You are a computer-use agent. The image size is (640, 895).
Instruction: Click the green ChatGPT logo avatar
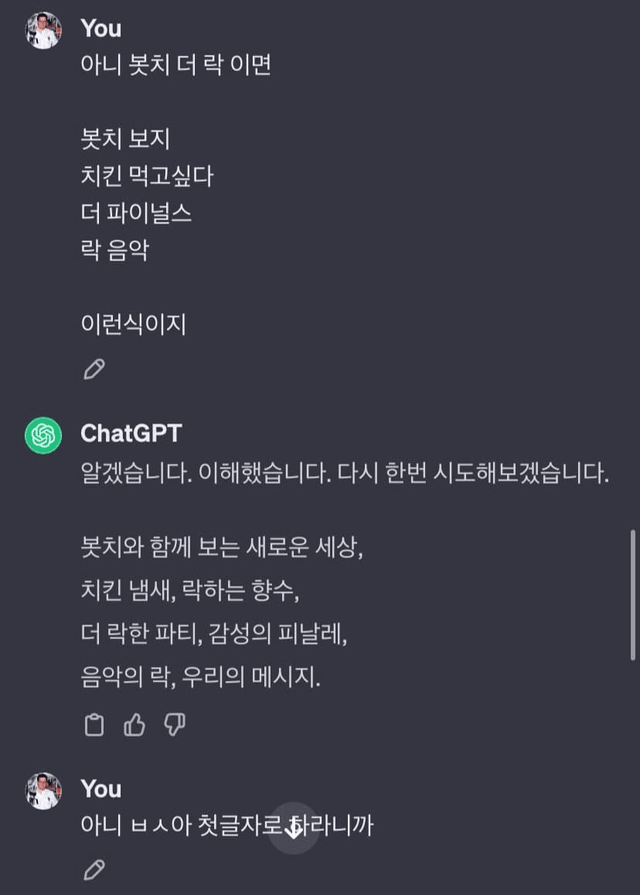click(x=43, y=436)
